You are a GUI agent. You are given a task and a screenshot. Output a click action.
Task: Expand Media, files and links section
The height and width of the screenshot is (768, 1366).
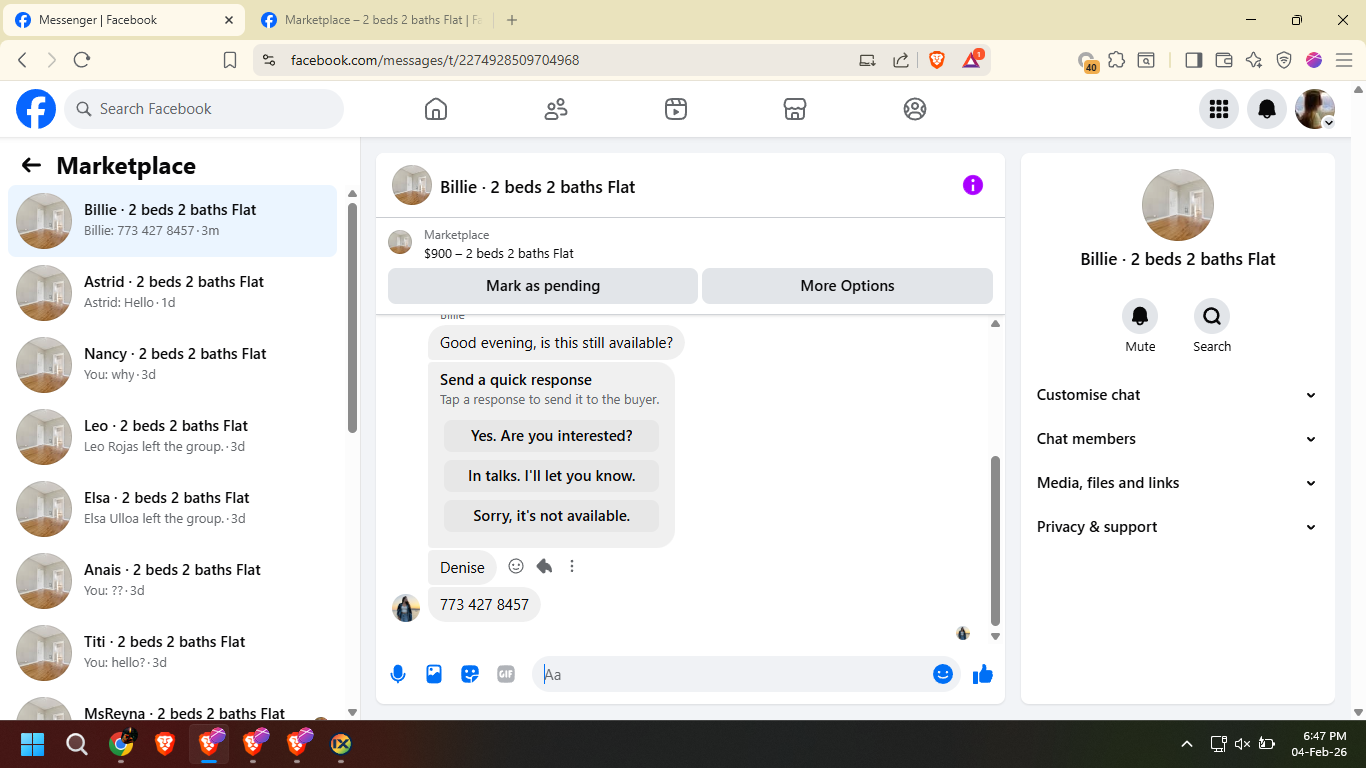[x=1177, y=483]
